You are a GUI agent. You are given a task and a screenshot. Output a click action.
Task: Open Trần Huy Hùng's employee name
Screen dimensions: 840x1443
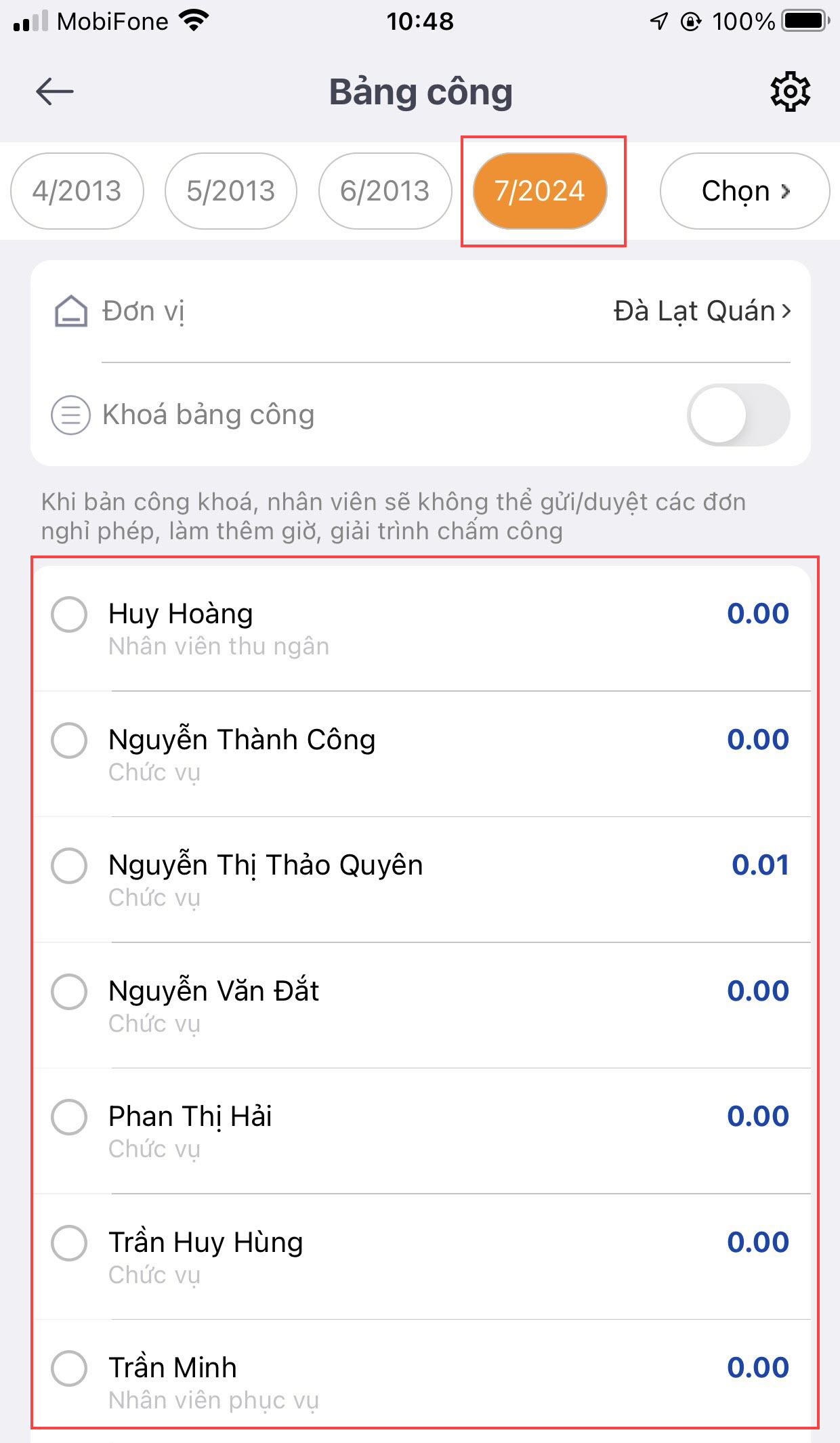pyautogui.click(x=205, y=1242)
